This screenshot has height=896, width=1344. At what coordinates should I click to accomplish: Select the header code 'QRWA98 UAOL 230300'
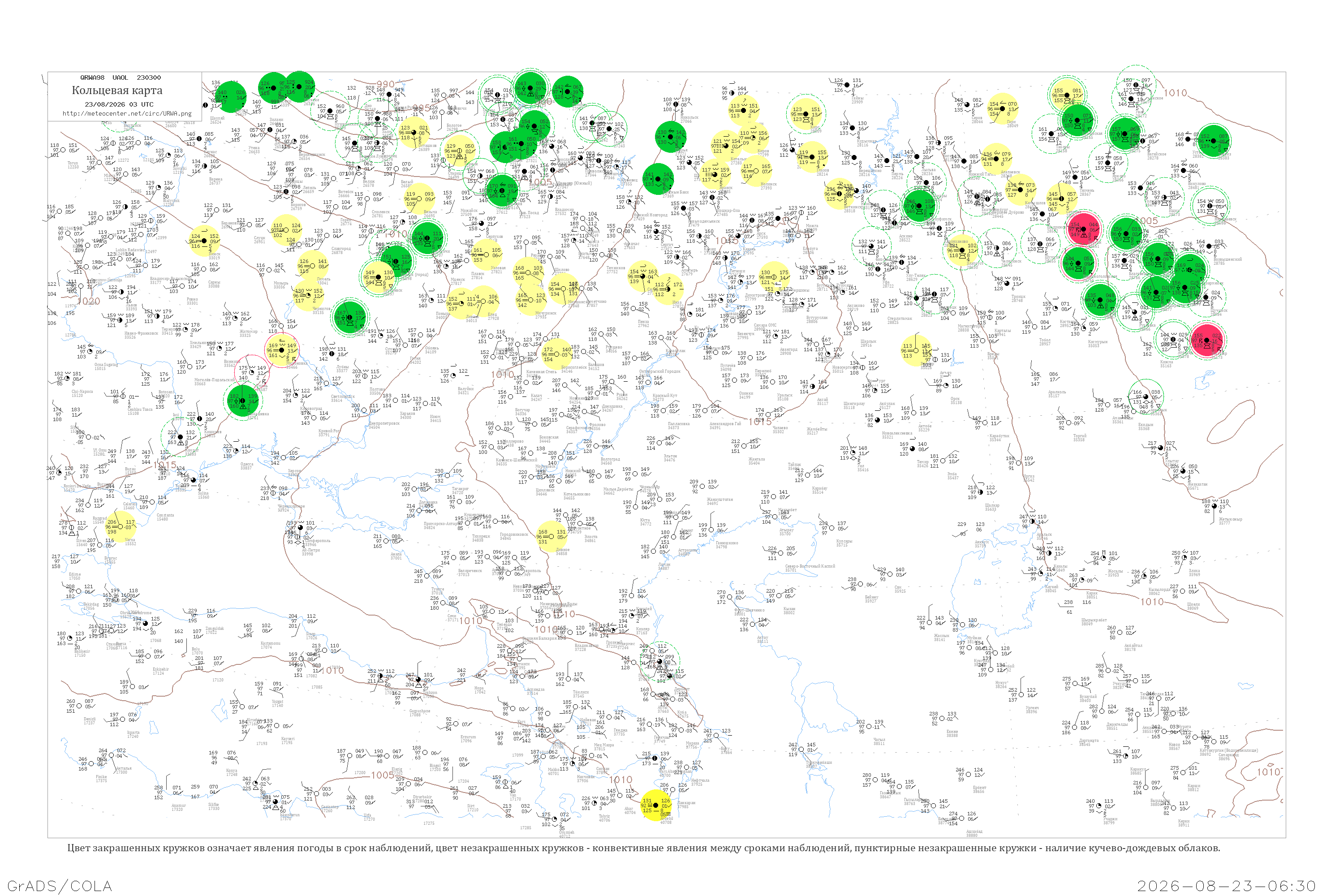(120, 78)
